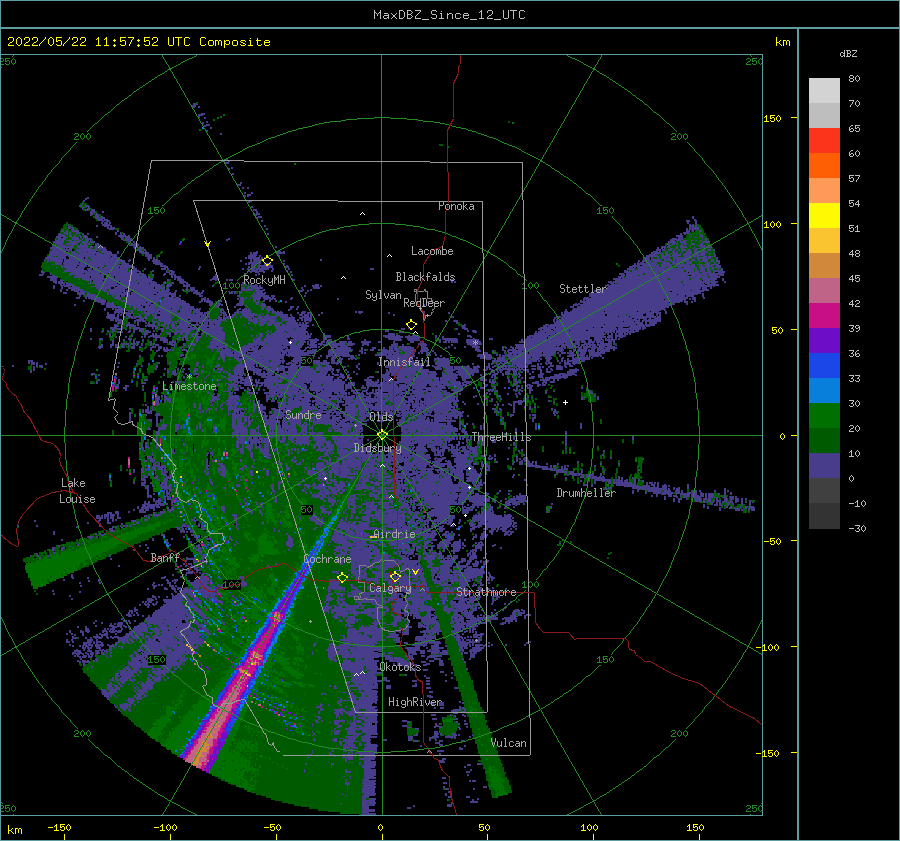Viewport: 900px width, 841px height.
Task: Pick the yellow diamond marker above Calgary
Action: click(395, 576)
